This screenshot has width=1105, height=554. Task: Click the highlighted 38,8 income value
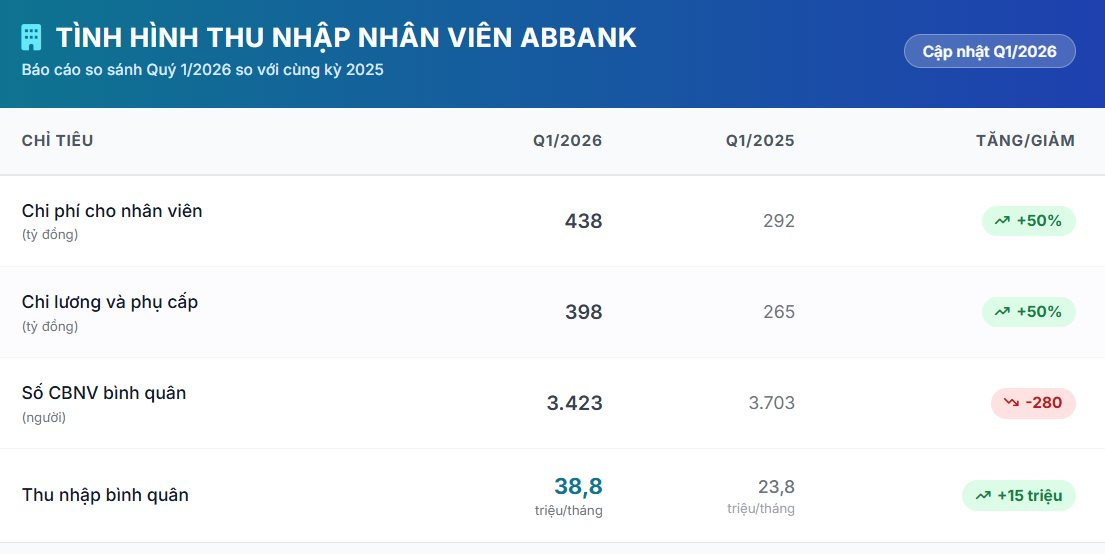pyautogui.click(x=578, y=486)
